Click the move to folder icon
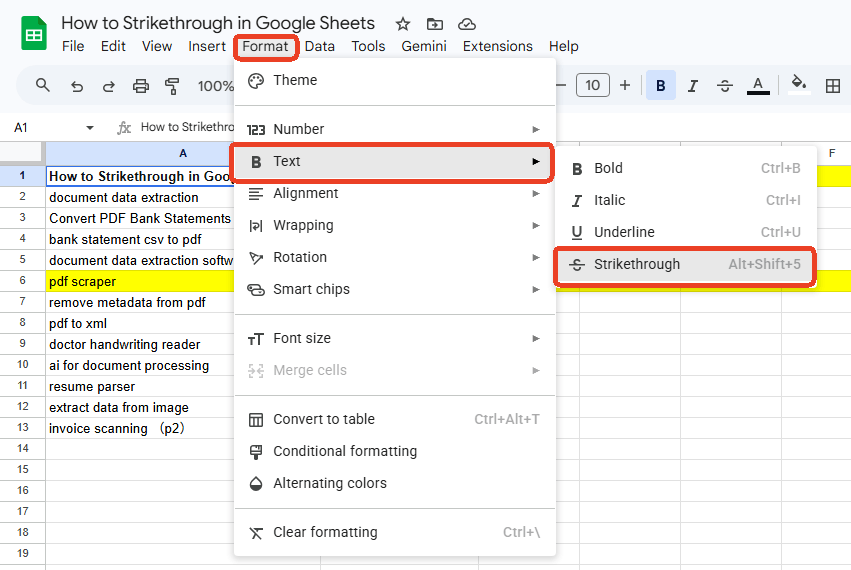The height and width of the screenshot is (570, 851). (435, 24)
